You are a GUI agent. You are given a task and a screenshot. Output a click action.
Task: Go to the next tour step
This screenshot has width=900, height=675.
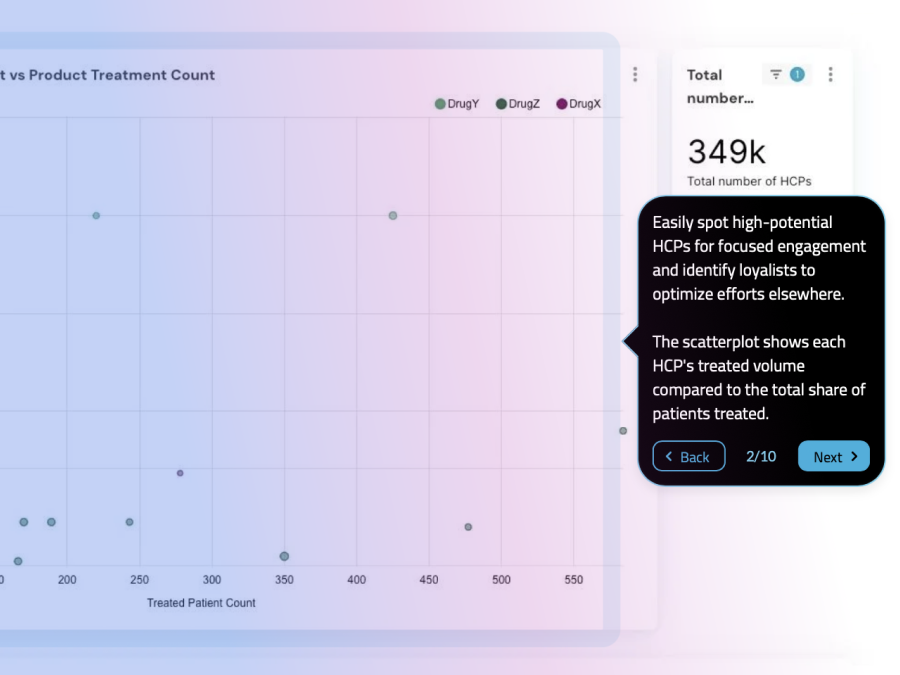[x=834, y=457]
